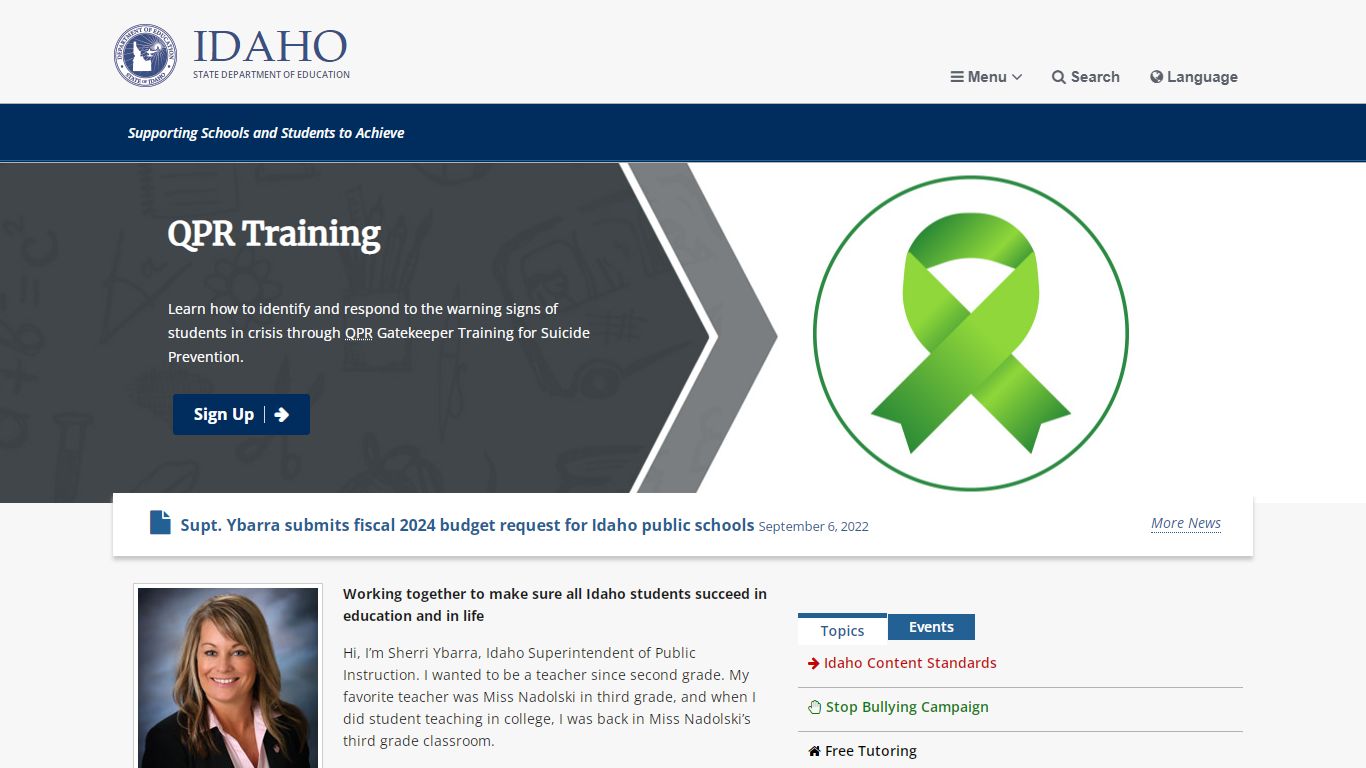The image size is (1366, 768).
Task: Click the hamburger menu icon
Action: [x=957, y=77]
